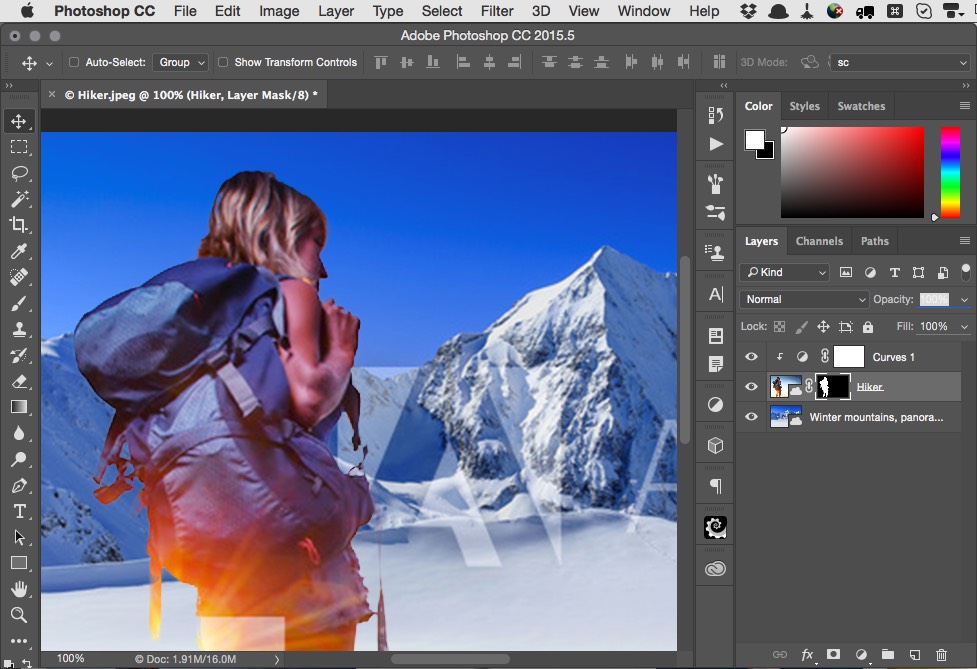Select the Brush tool

19,303
